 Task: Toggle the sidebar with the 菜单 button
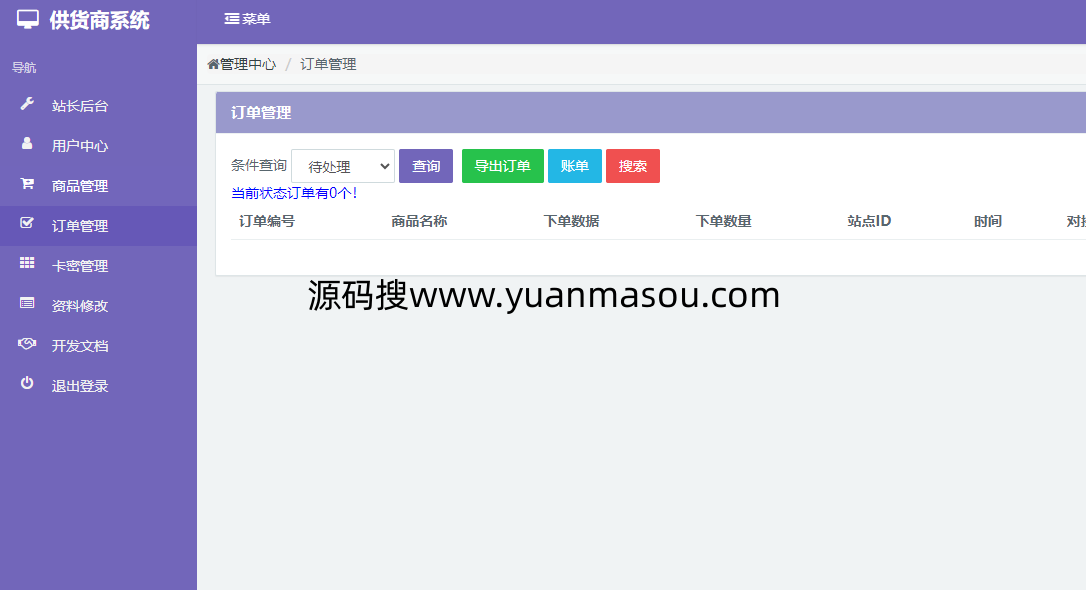point(247,19)
